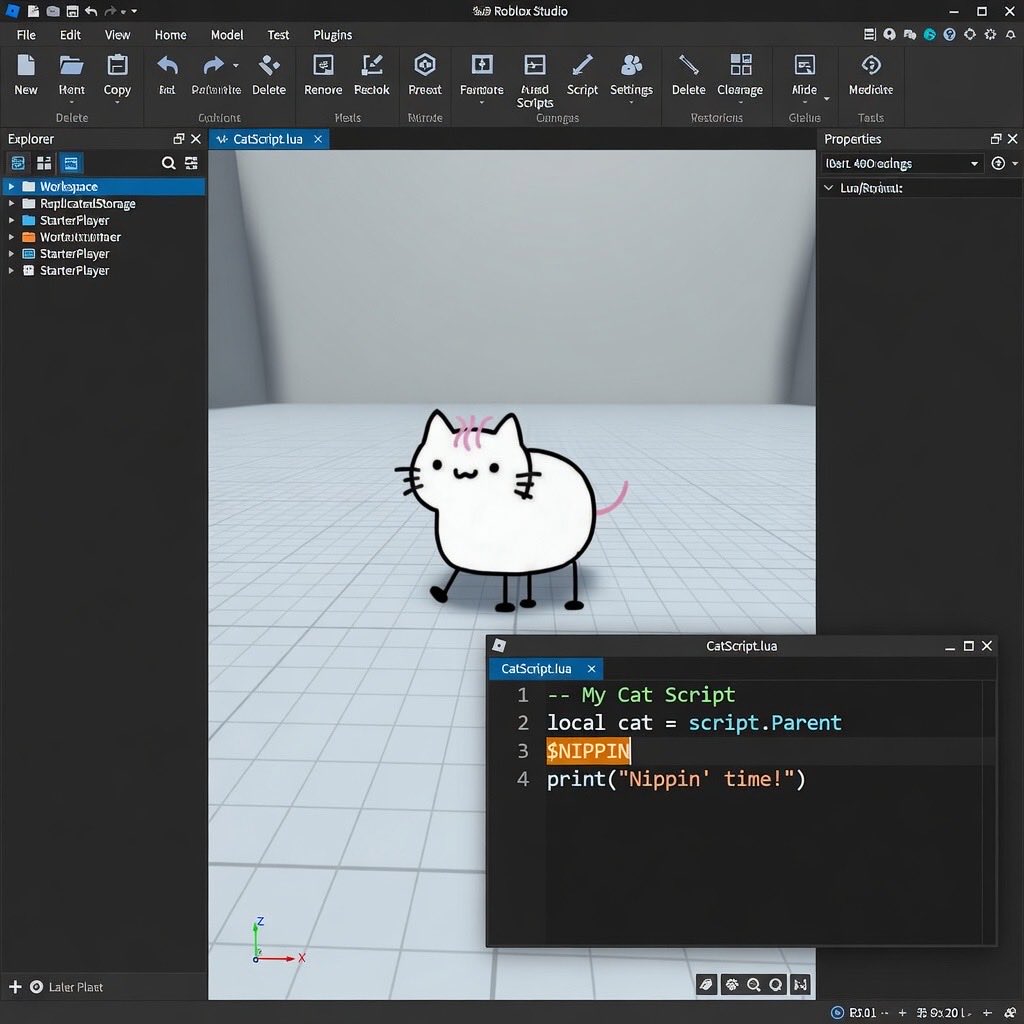Click the Alide ribbon icon
Viewport: 1024px width, 1024px height.
click(805, 65)
